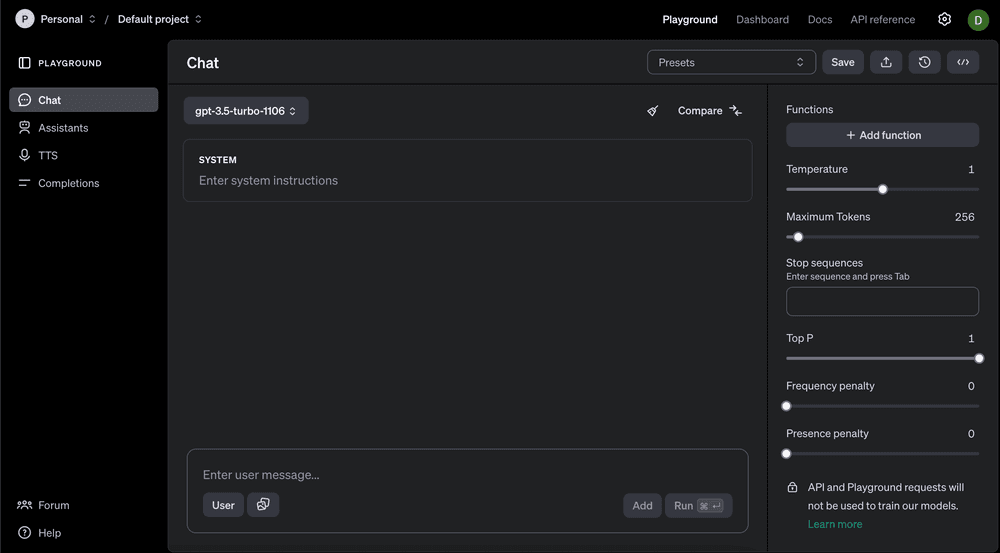Viewport: 1000px width, 553px height.
Task: Click the clear chat broom icon
Action: (653, 111)
